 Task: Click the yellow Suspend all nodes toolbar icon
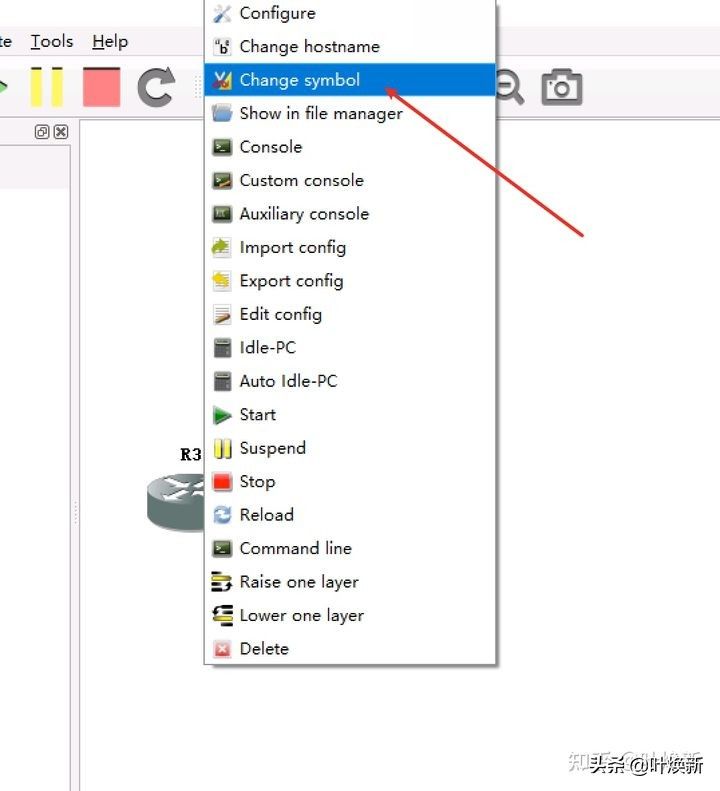(x=46, y=87)
